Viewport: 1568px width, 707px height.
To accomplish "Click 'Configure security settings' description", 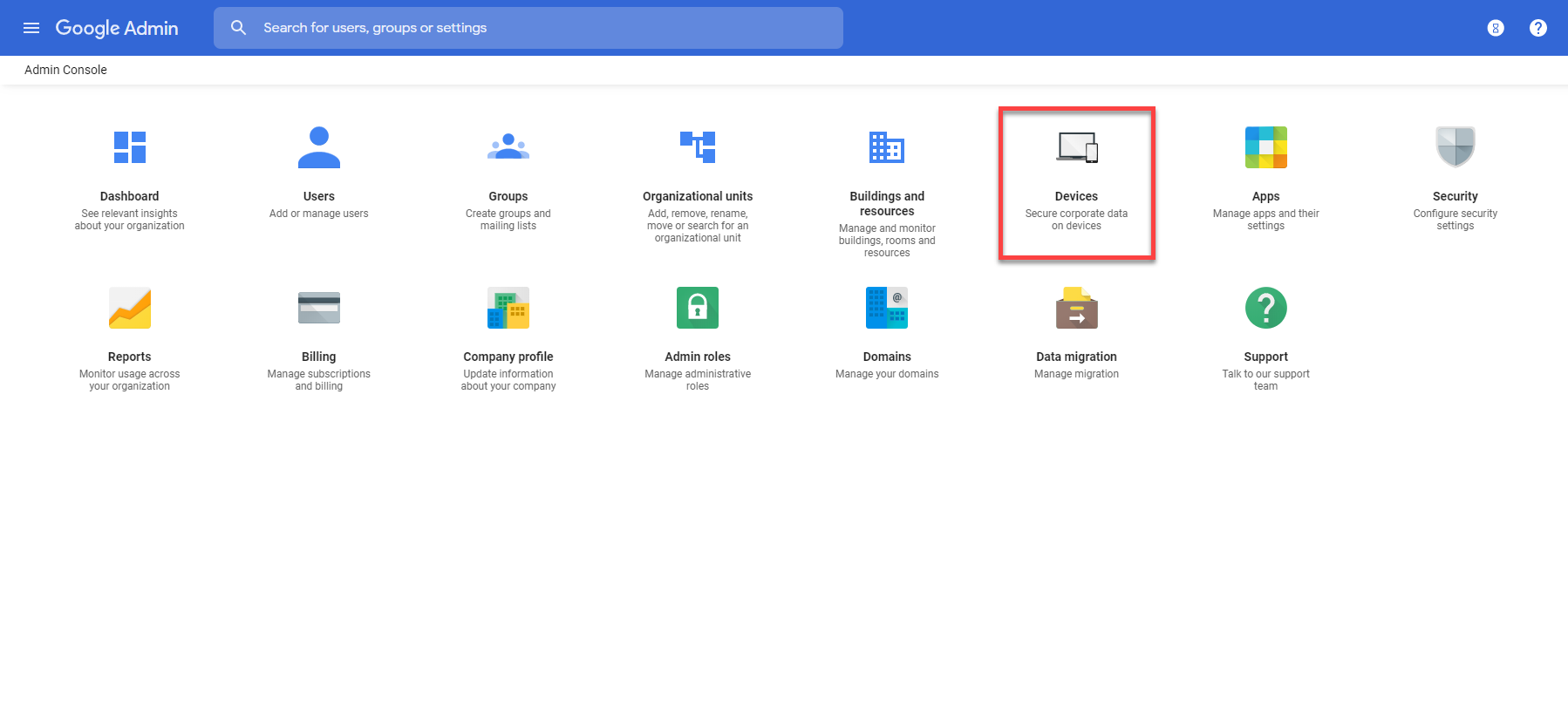I will 1456,220.
